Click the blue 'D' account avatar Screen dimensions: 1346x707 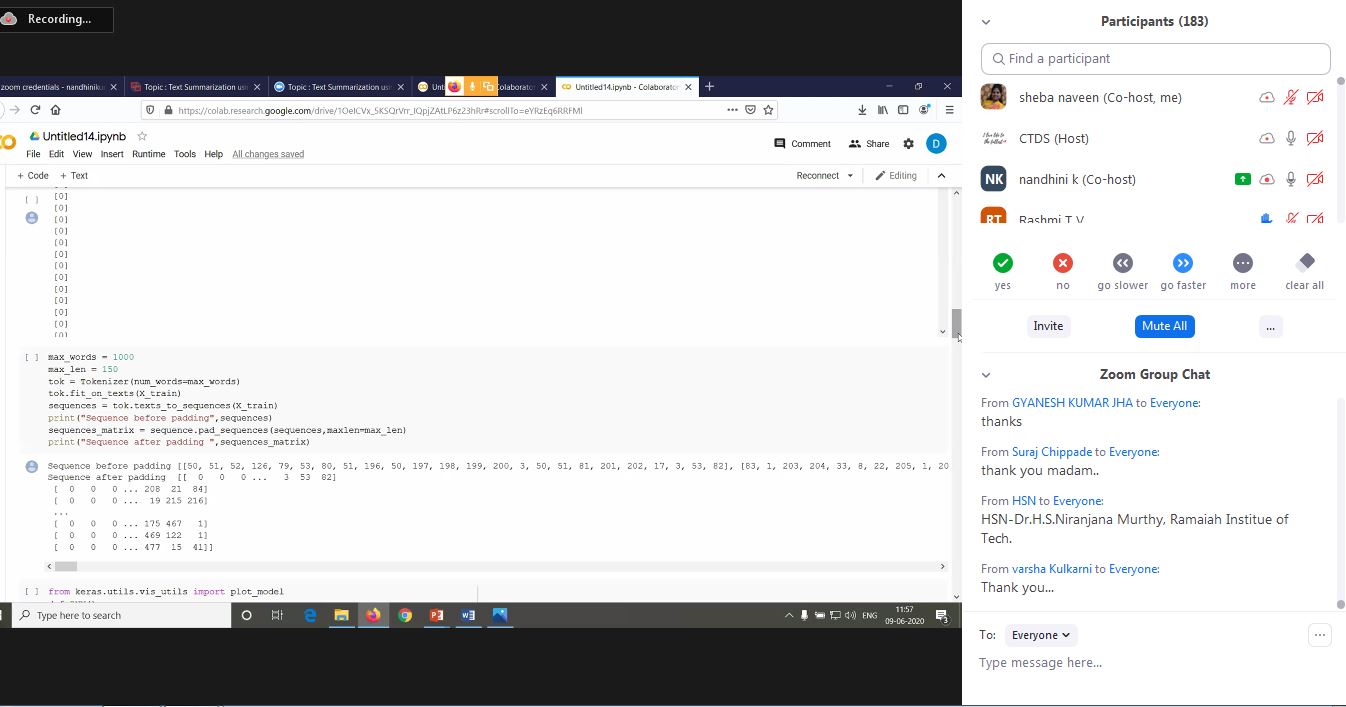click(x=936, y=144)
